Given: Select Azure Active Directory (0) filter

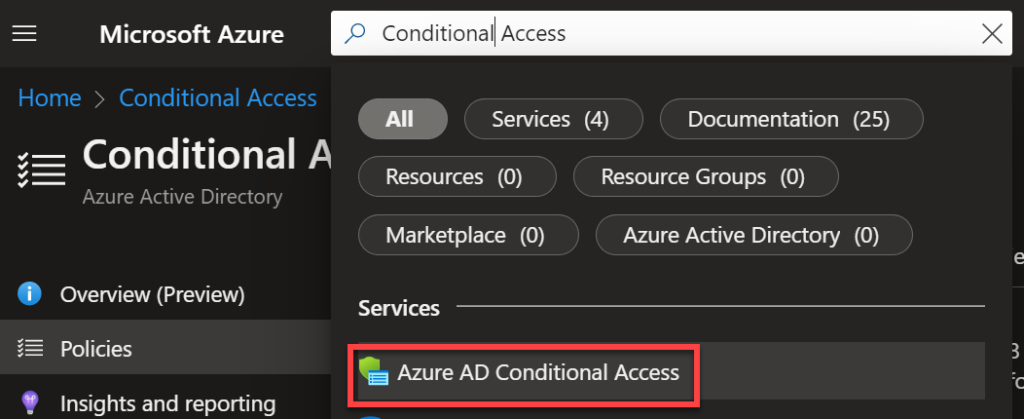Looking at the screenshot, I should pos(754,234).
